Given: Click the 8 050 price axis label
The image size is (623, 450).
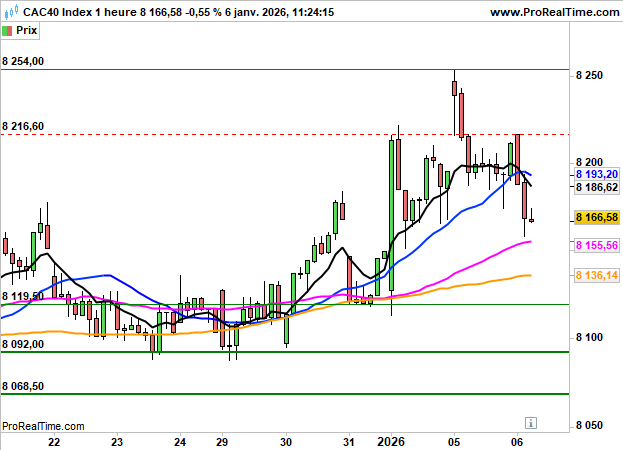Looking at the screenshot, I should (x=589, y=425).
